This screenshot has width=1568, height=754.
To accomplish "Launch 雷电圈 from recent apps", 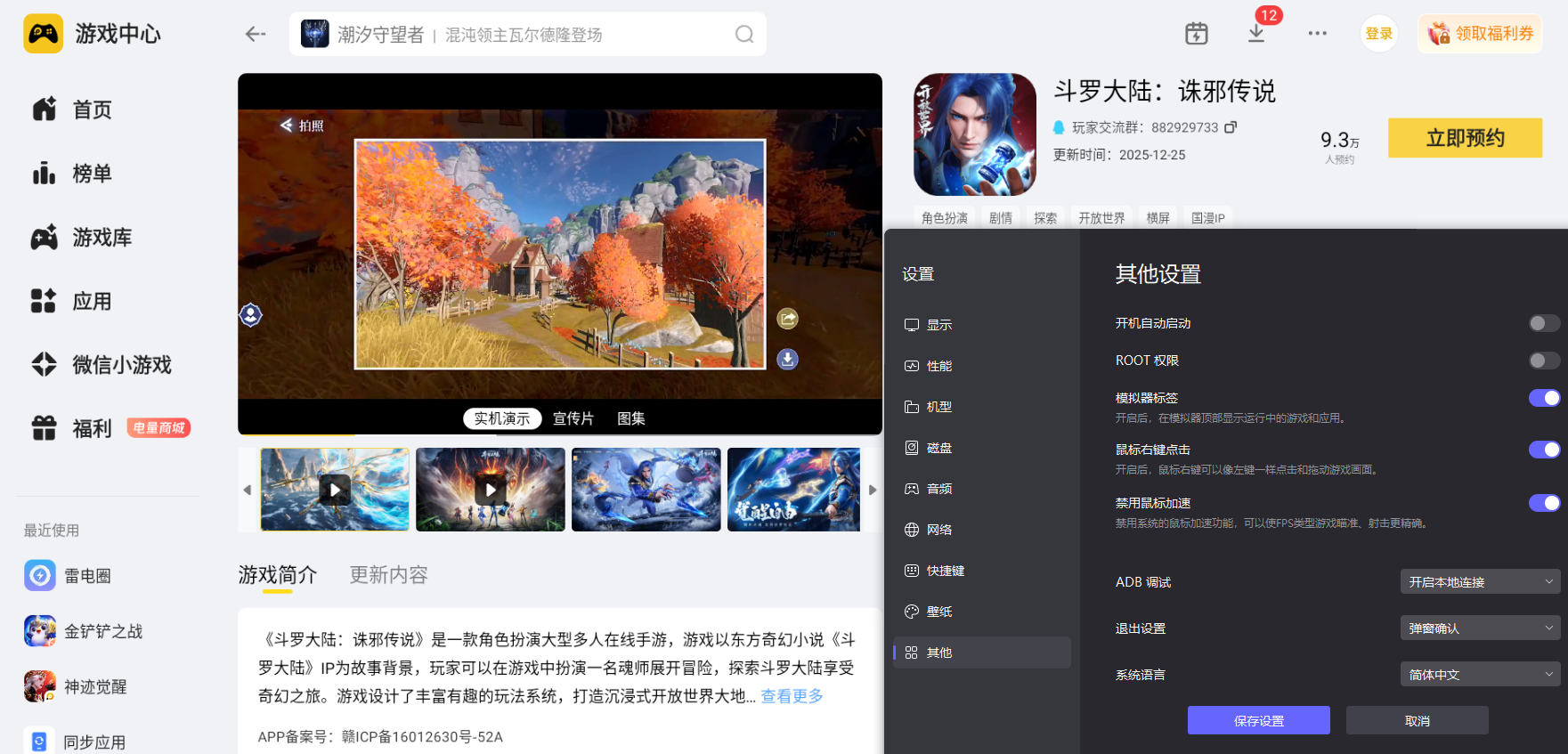I will click(40, 576).
